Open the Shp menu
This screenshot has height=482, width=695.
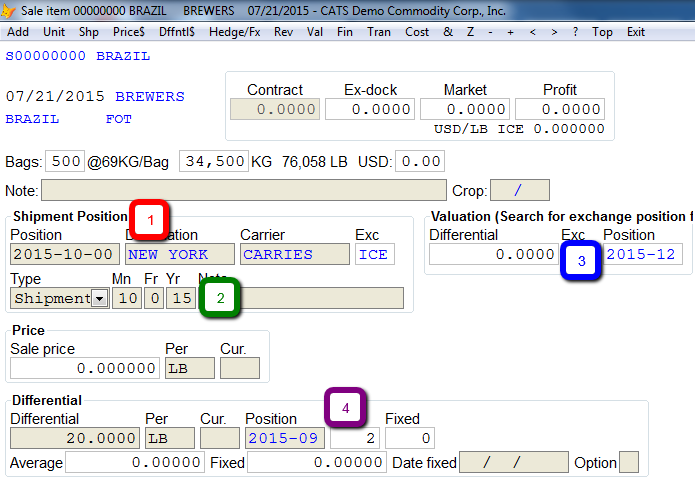89,32
